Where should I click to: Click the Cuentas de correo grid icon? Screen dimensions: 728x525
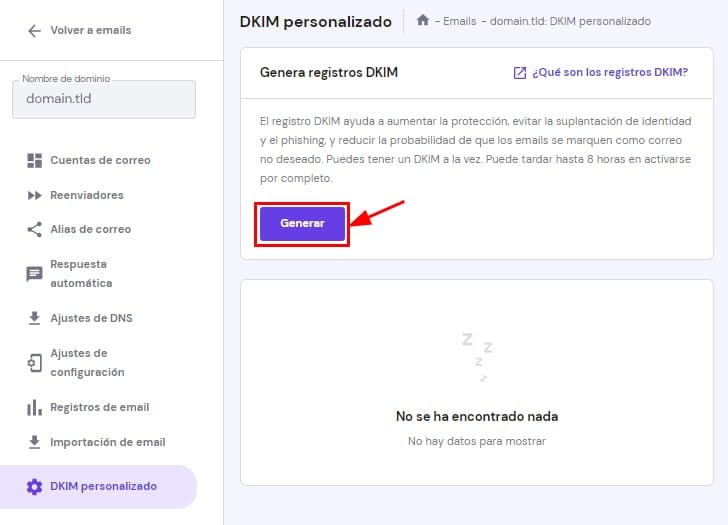click(34, 160)
